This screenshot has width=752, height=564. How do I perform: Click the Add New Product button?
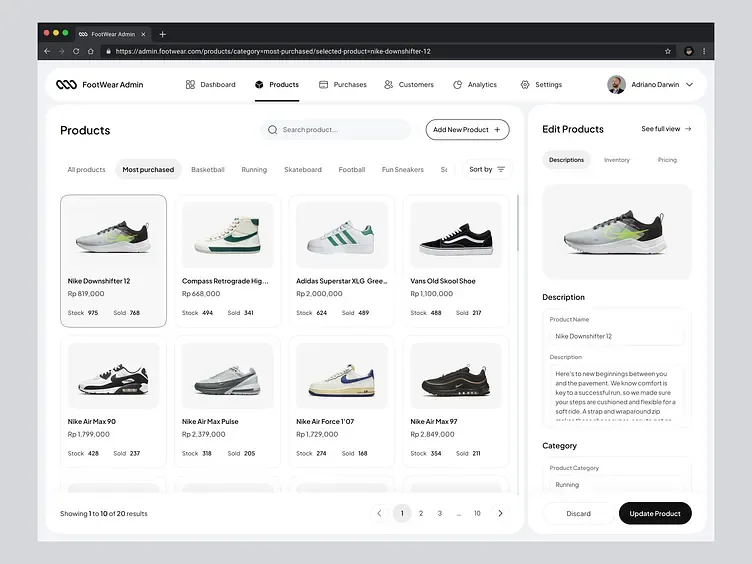(x=467, y=129)
